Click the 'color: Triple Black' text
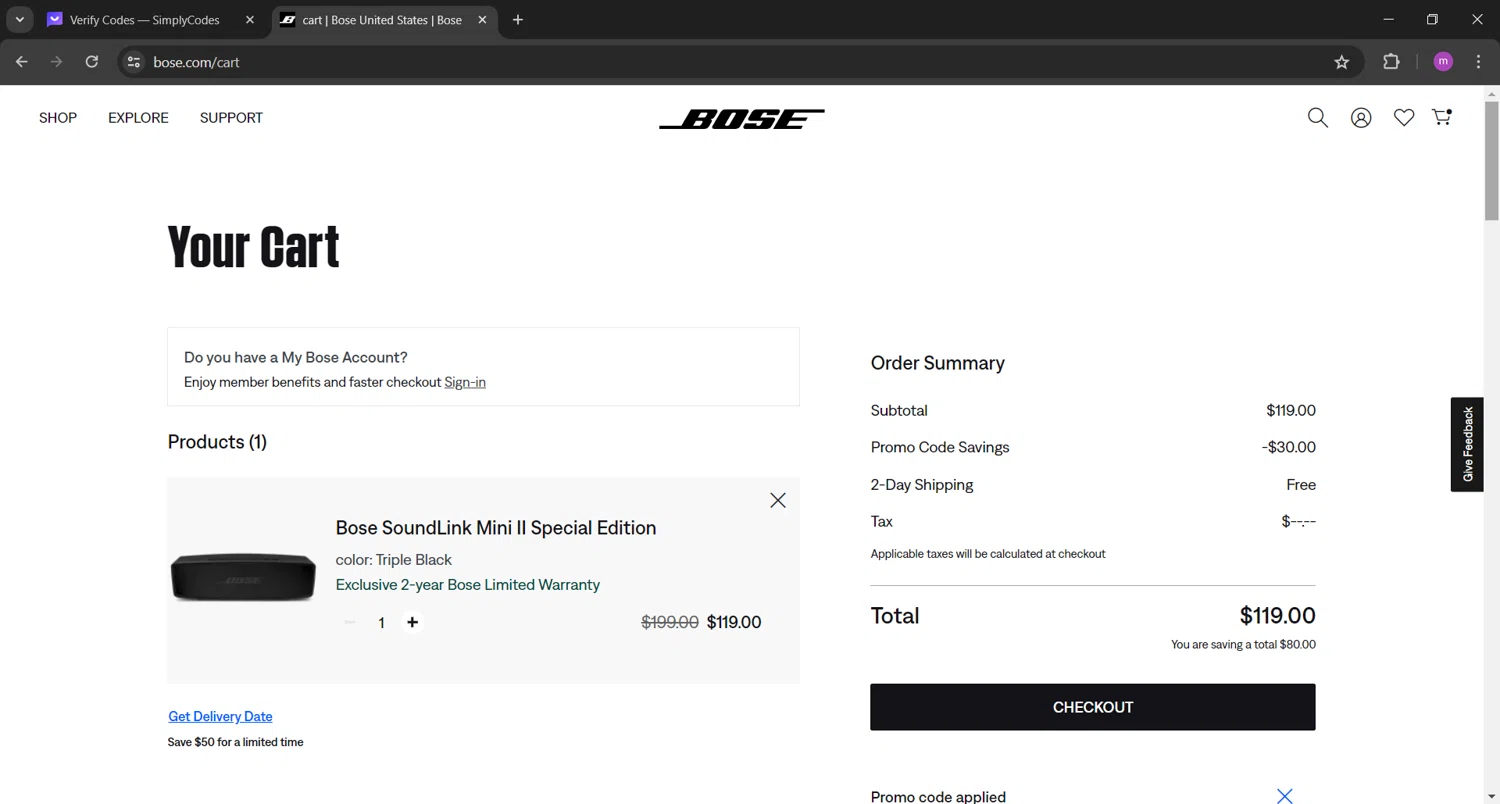Image resolution: width=1500 pixels, height=804 pixels. click(394, 560)
